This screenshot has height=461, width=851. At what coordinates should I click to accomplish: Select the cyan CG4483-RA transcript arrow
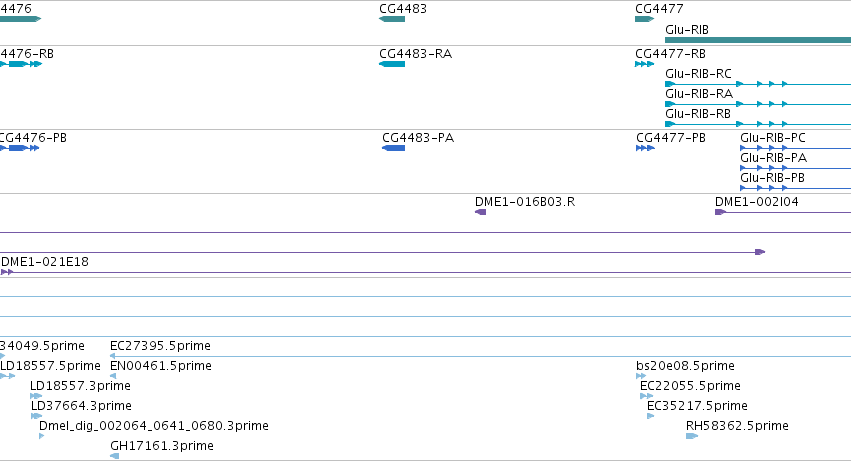[392, 64]
